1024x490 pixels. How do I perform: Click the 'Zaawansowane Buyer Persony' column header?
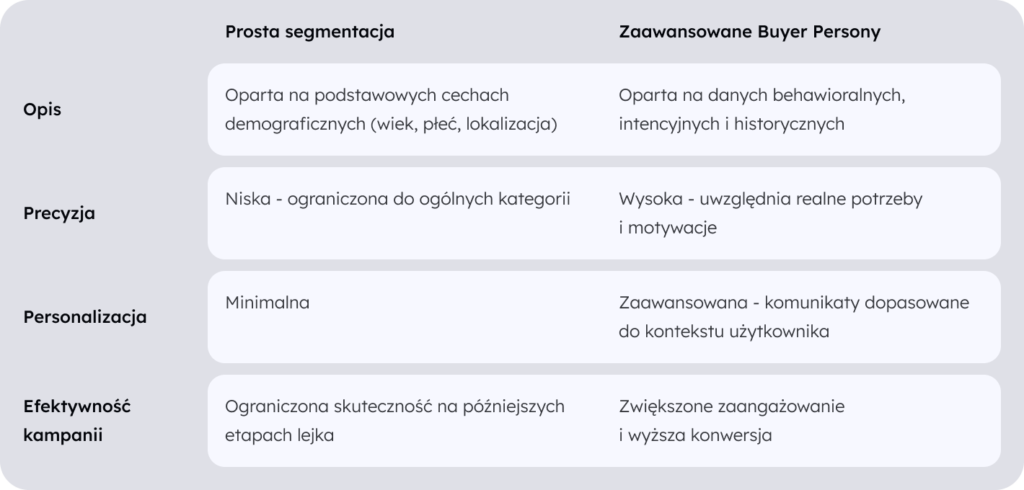point(750,32)
